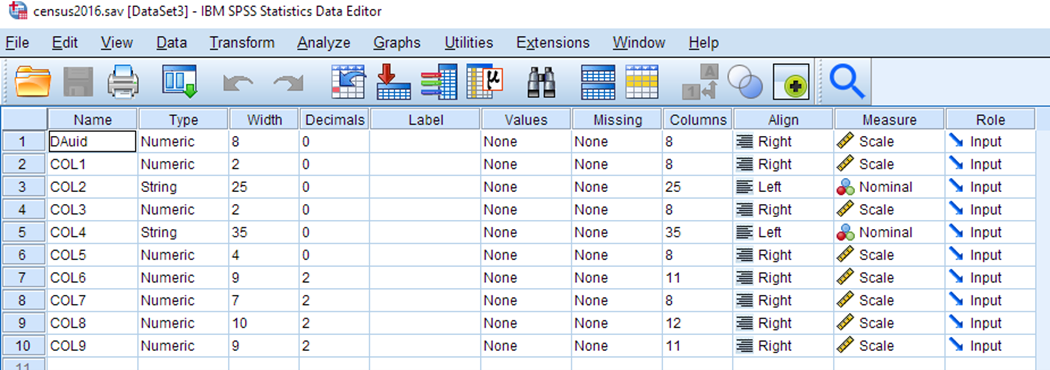Click Right align cell for COL5
The height and width of the screenshot is (370, 1050).
click(783, 255)
